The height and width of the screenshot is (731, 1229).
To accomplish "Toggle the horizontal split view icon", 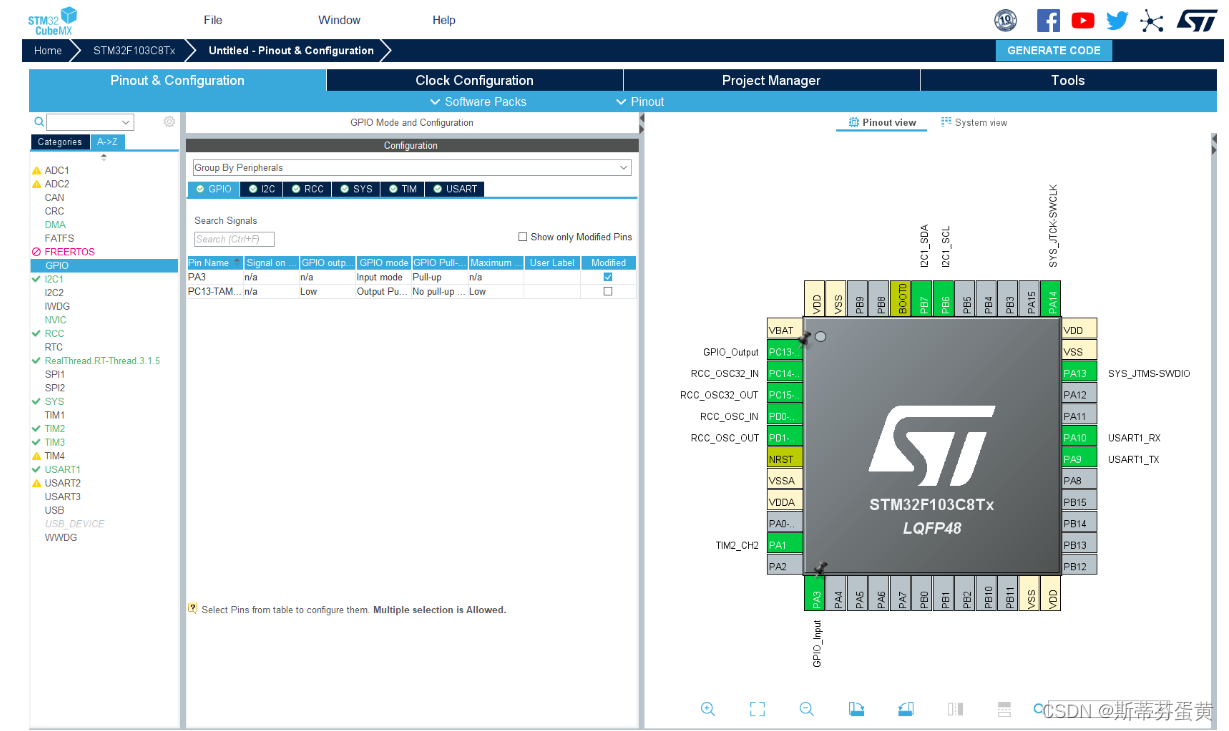I will pos(1004,709).
